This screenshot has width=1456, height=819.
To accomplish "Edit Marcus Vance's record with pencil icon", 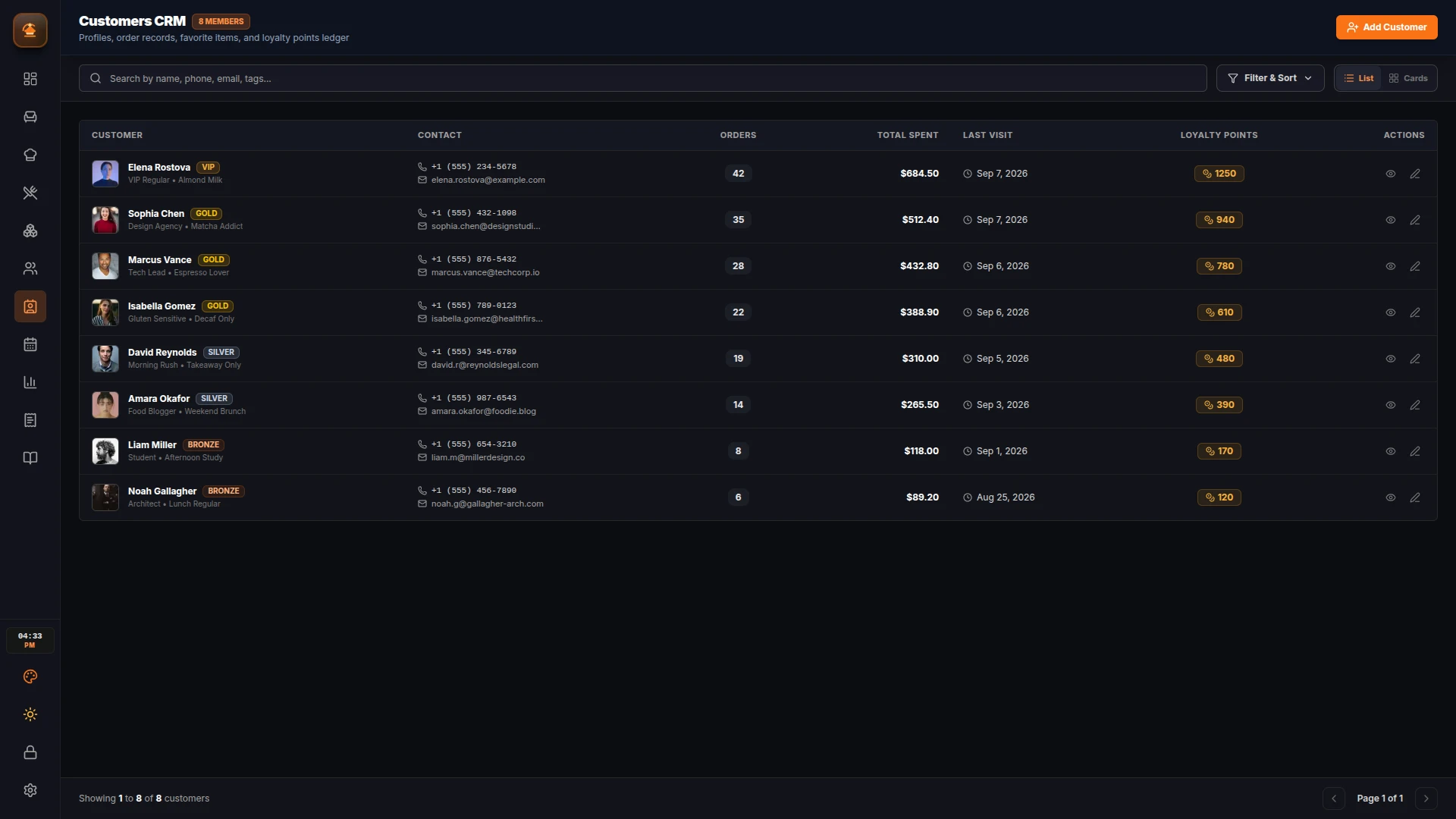I will click(1415, 266).
